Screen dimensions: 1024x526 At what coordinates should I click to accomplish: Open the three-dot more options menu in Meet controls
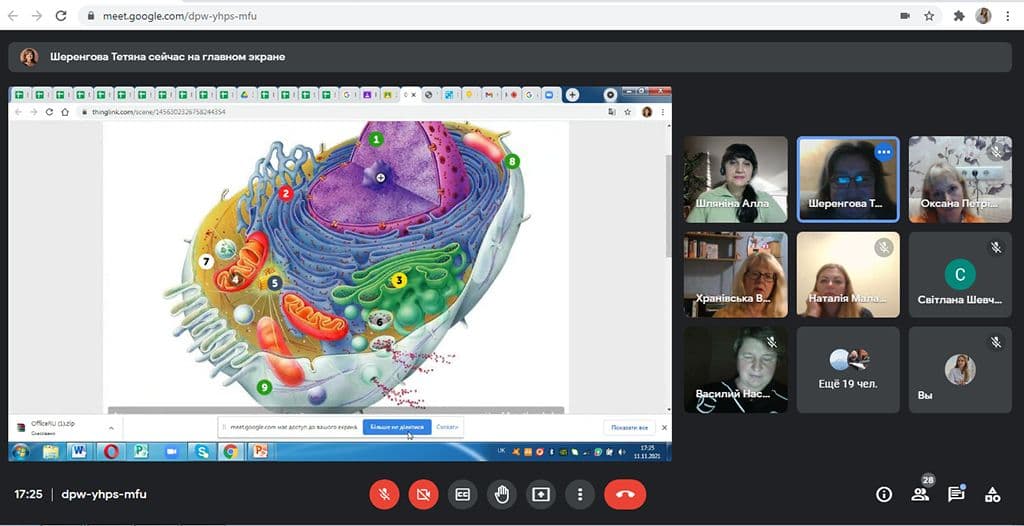(580, 495)
